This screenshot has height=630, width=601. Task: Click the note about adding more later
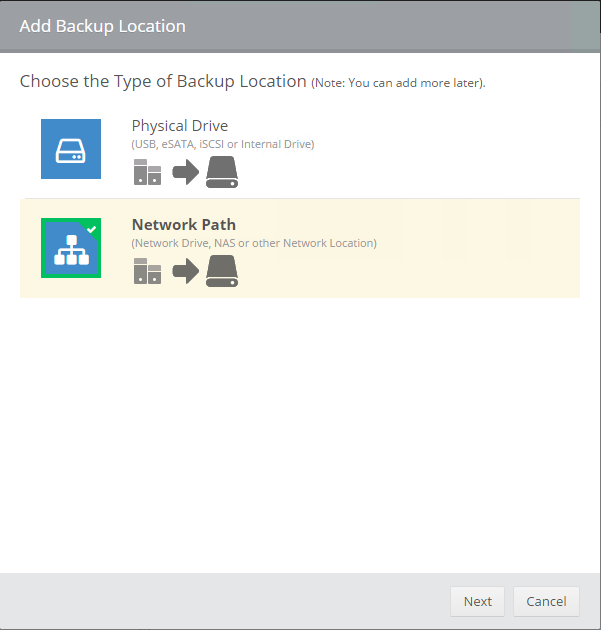(398, 82)
